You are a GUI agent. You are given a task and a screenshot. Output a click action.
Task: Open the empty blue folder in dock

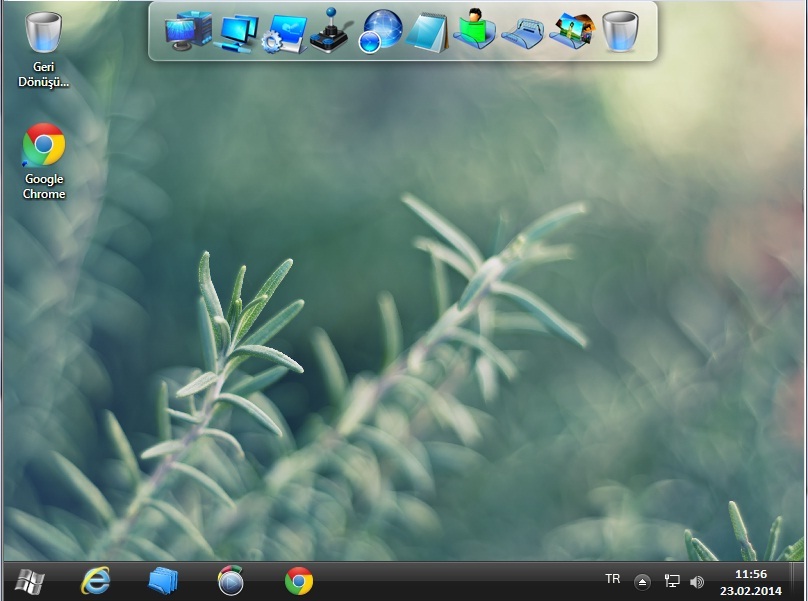click(522, 33)
